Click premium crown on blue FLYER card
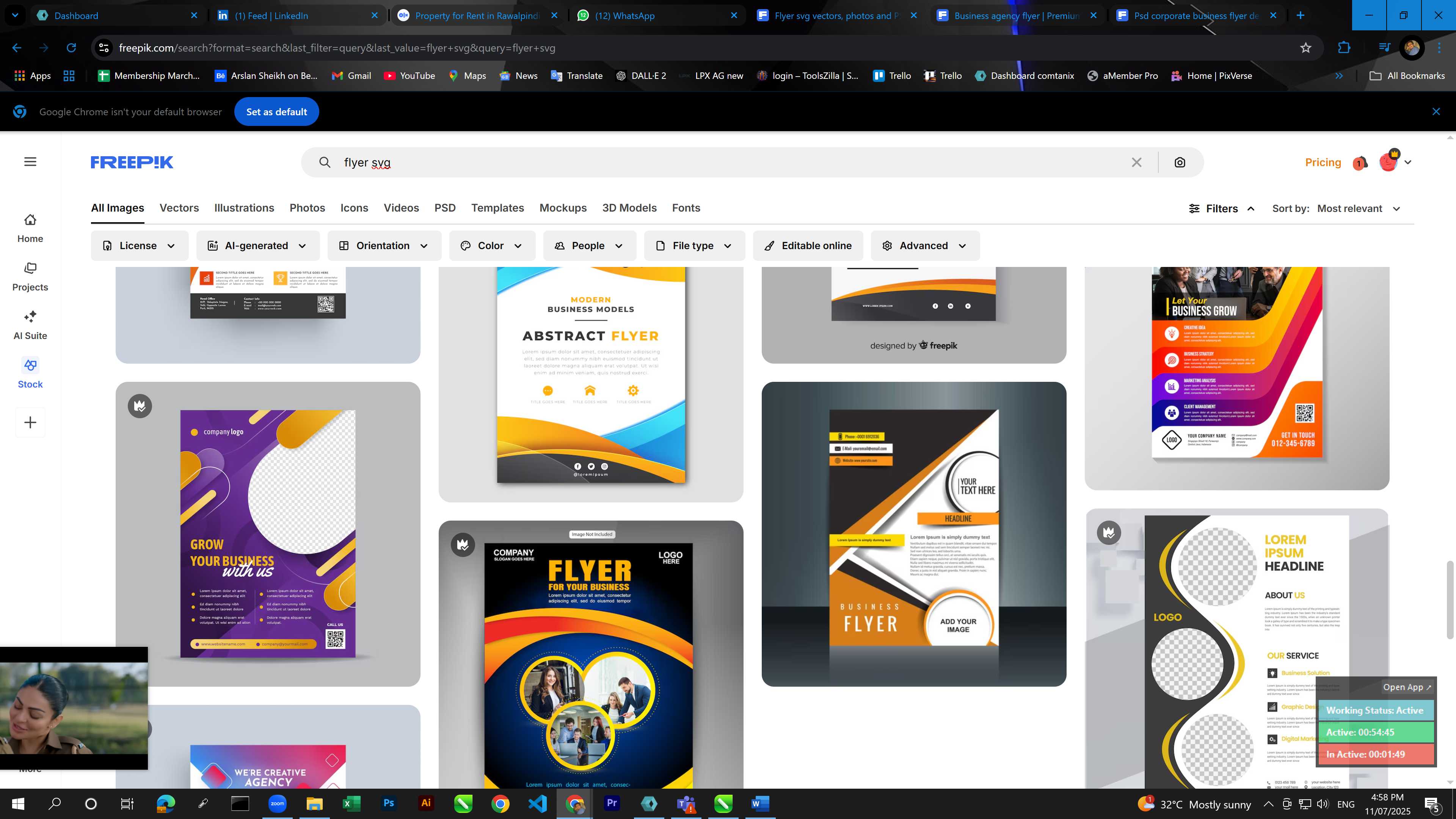The image size is (1456, 819). pyautogui.click(x=463, y=545)
